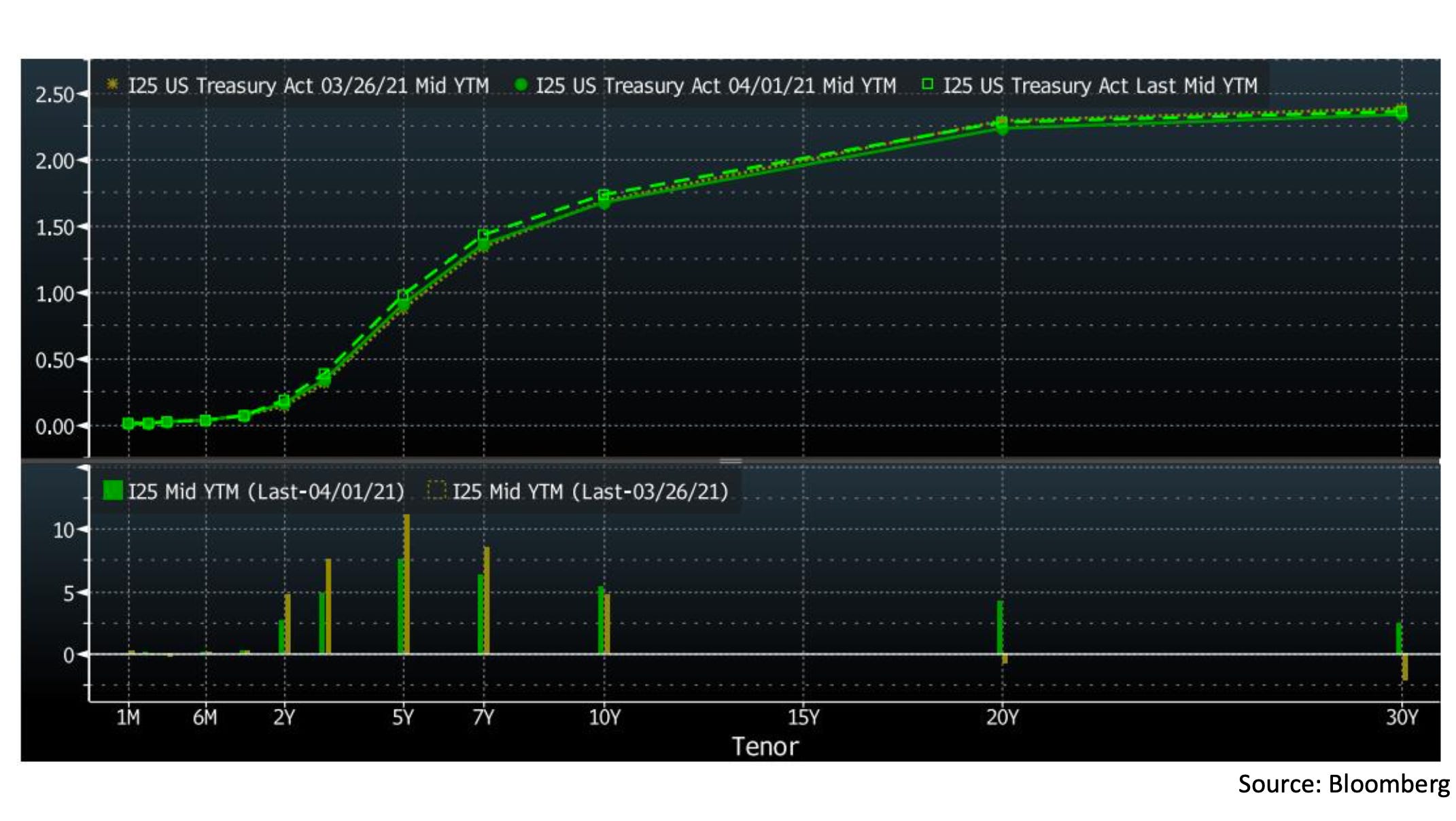The width and height of the screenshot is (1456, 821).
Task: Click the 2Y tenor axis label
Action: (x=284, y=717)
